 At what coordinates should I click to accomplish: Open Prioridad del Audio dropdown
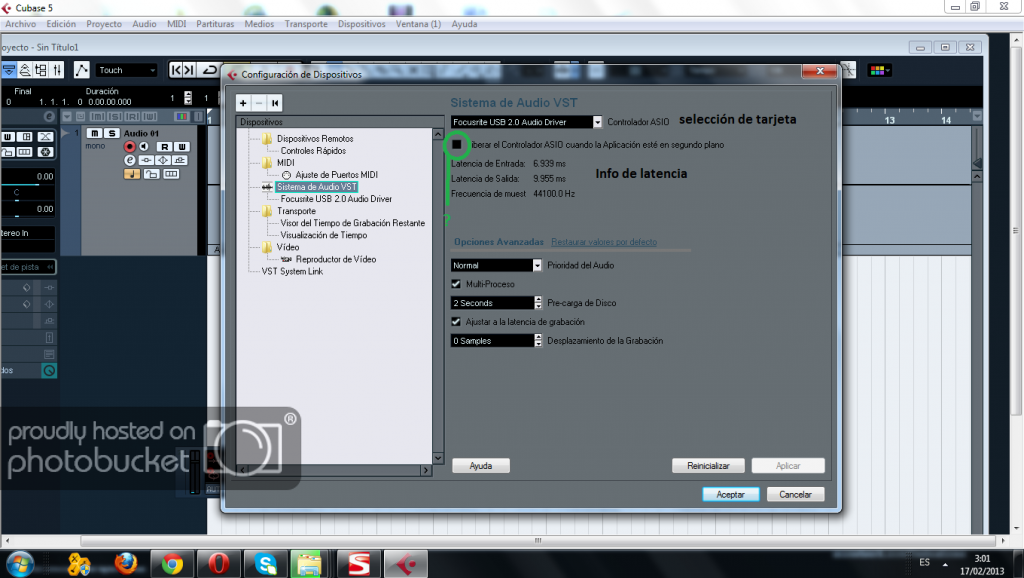[x=537, y=265]
